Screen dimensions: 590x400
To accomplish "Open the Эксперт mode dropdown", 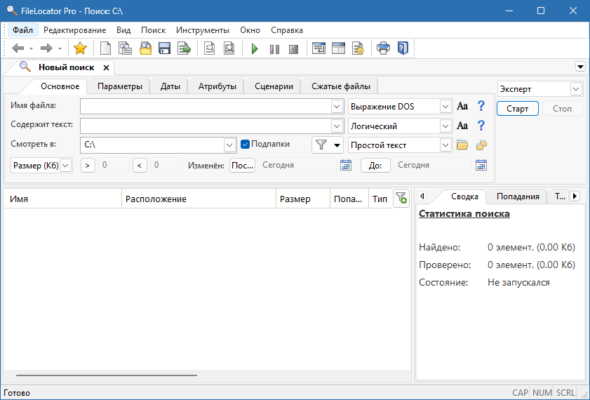I will 576,89.
